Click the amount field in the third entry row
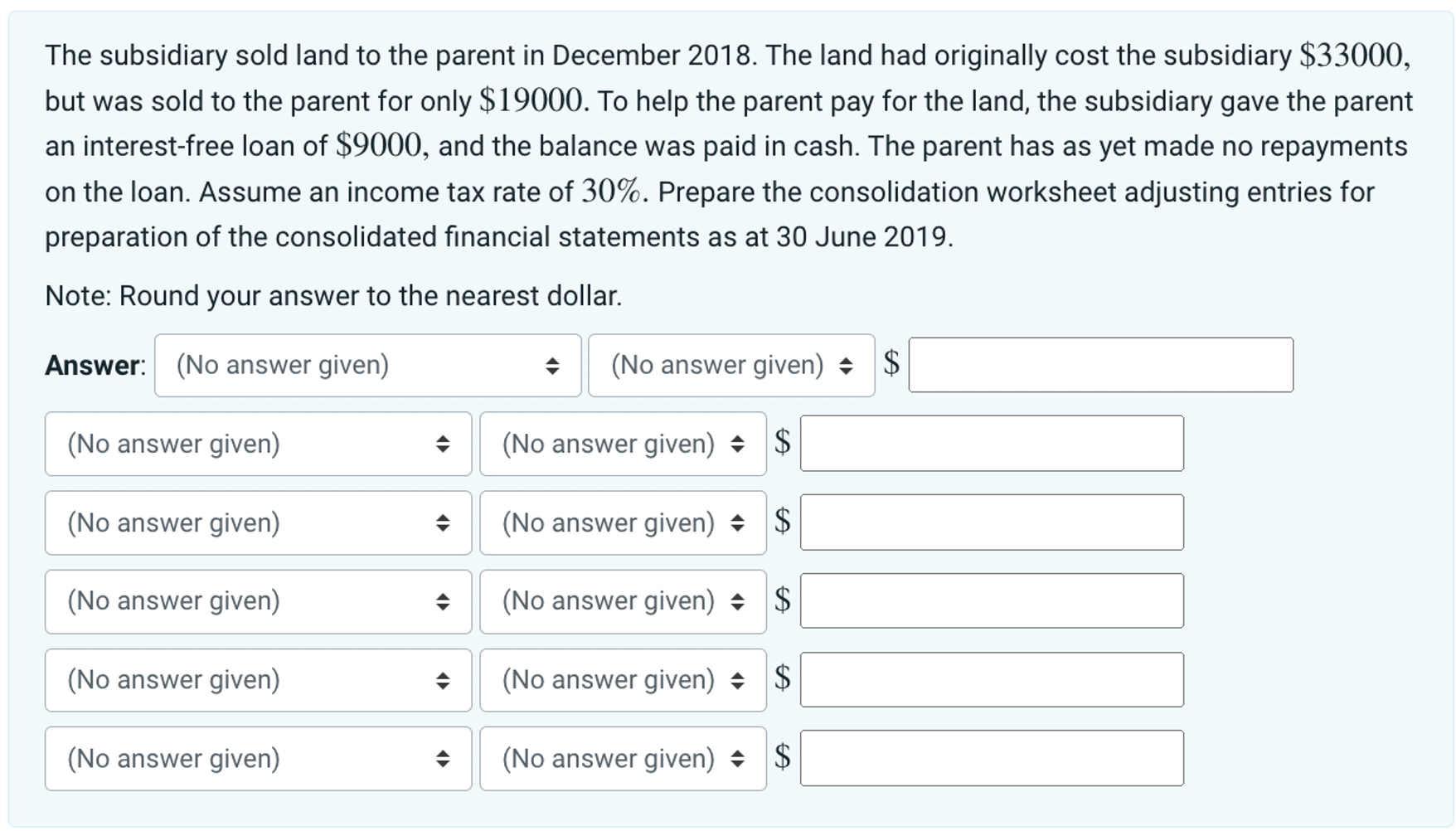Screen dimensions: 1456x831 991,522
